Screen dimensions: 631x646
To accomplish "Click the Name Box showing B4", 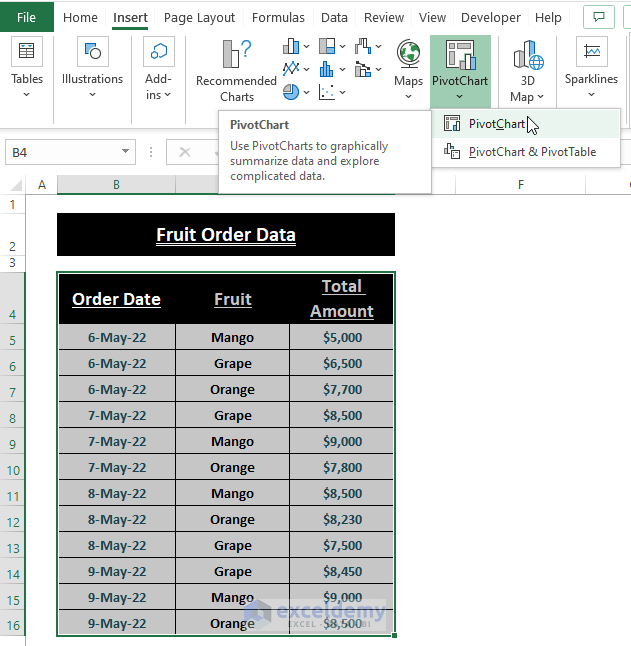I will coord(62,152).
